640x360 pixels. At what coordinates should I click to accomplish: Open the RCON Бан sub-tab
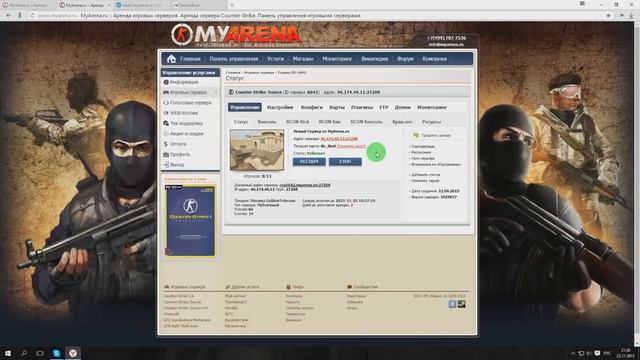329,122
